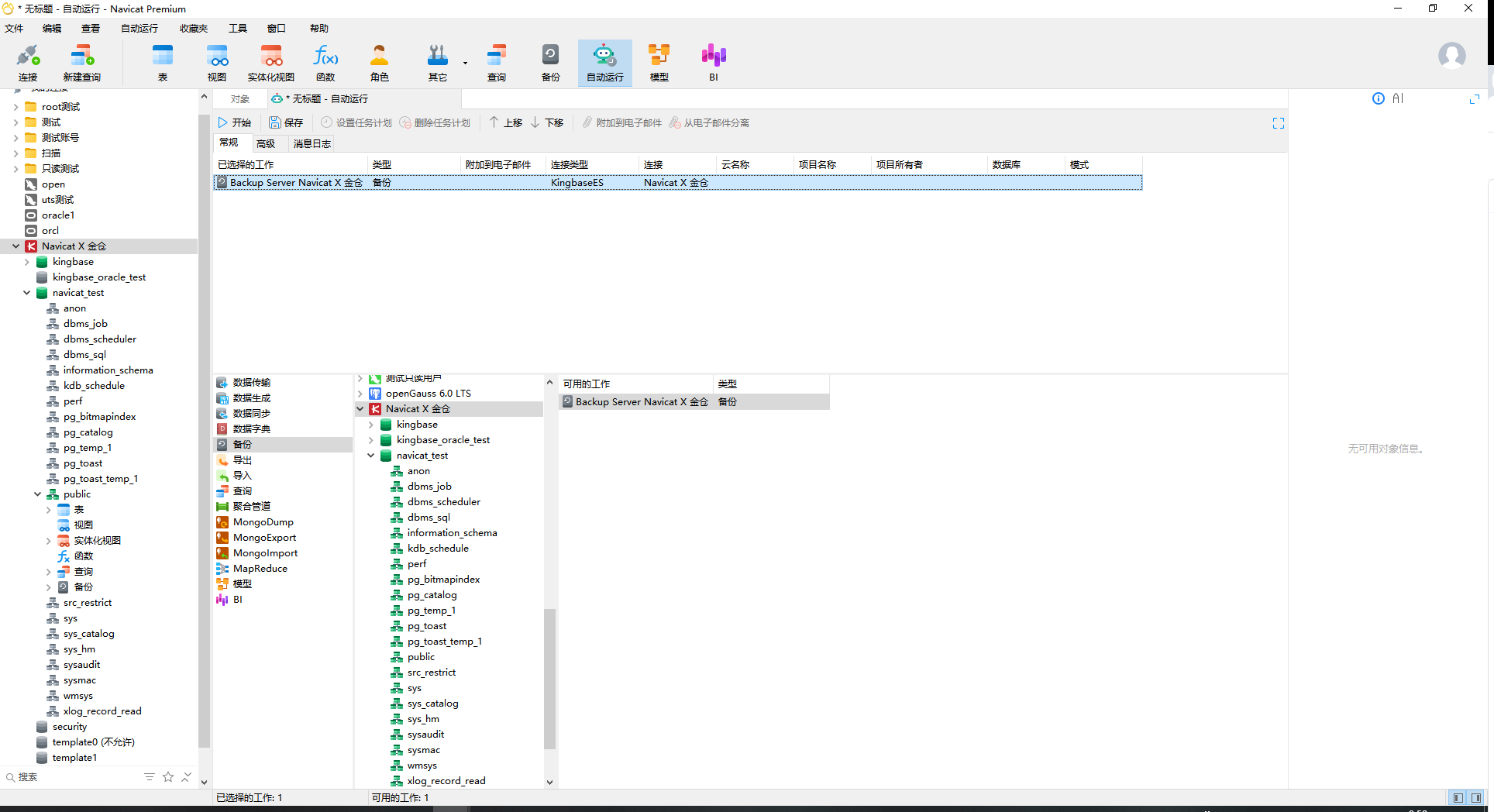Image resolution: width=1494 pixels, height=812 pixels.
Task: Expand the 实体化视图 node under public
Action: pos(48,541)
